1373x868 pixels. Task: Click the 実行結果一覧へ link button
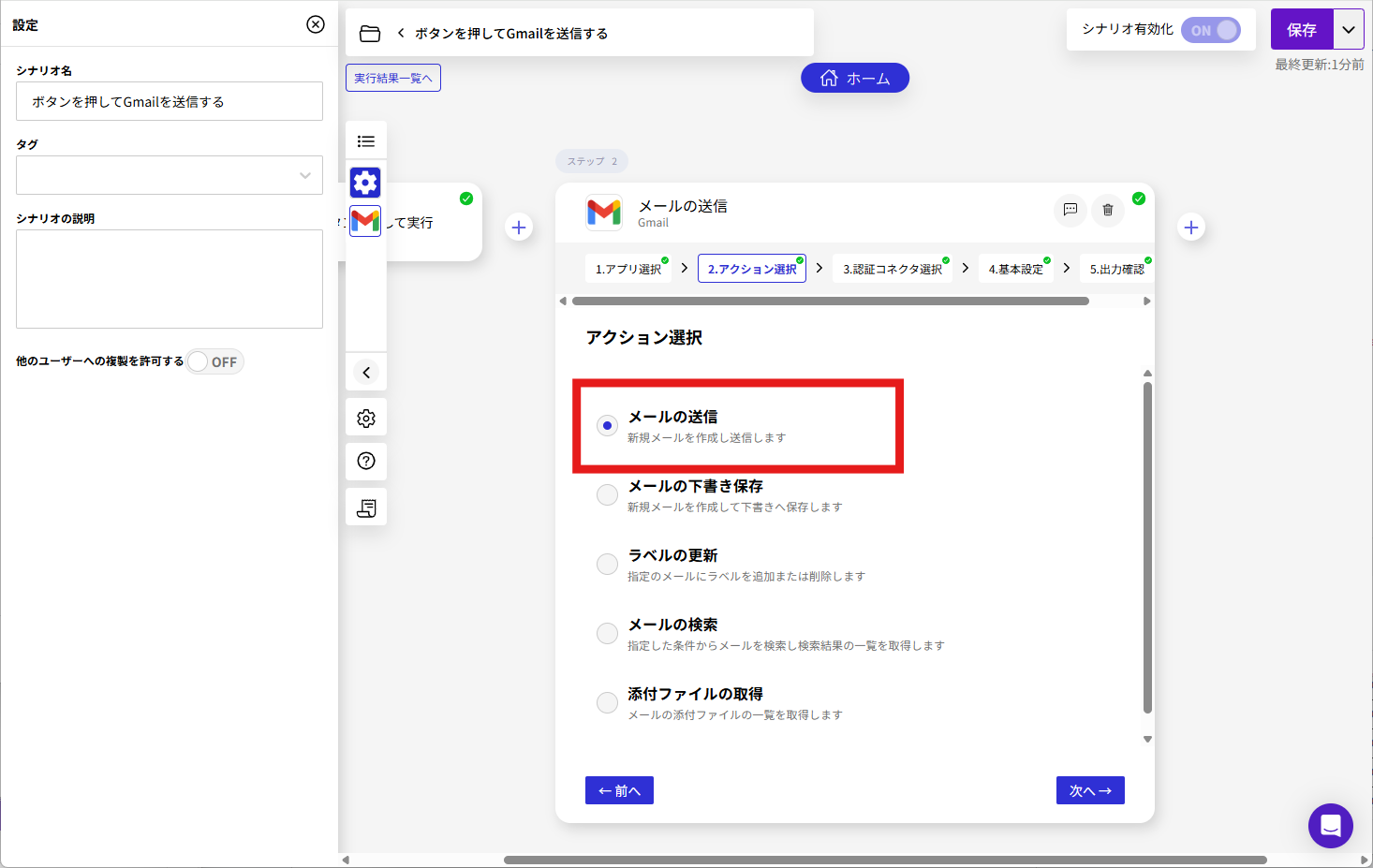(393, 78)
